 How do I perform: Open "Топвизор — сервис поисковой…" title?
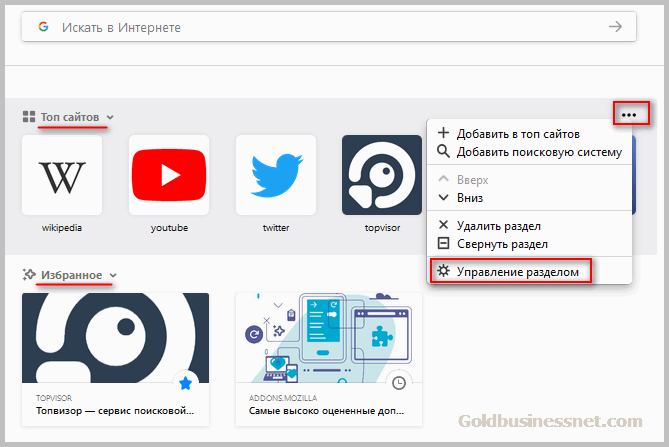point(115,411)
